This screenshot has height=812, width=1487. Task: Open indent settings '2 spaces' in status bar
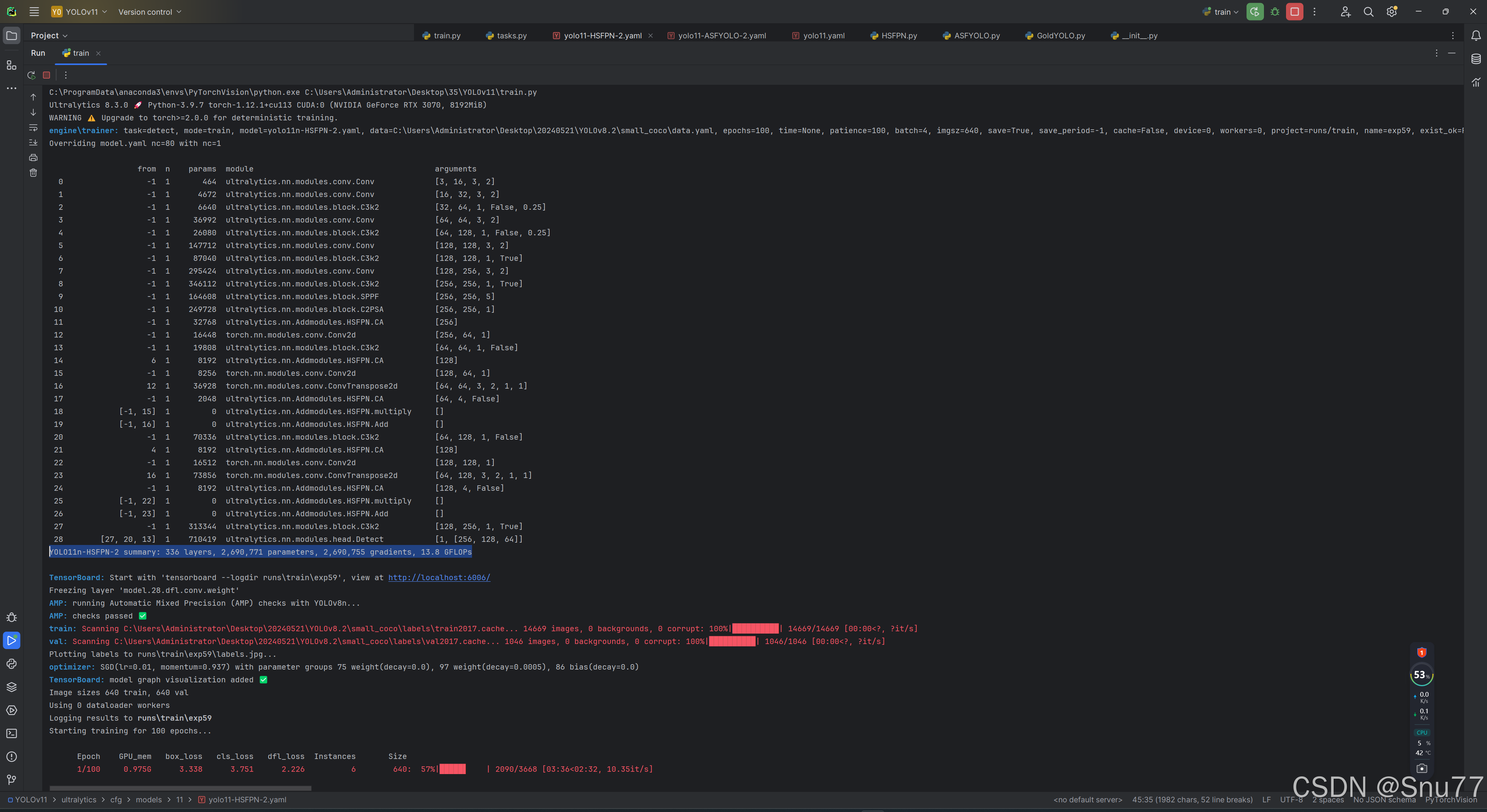pyautogui.click(x=1328, y=799)
